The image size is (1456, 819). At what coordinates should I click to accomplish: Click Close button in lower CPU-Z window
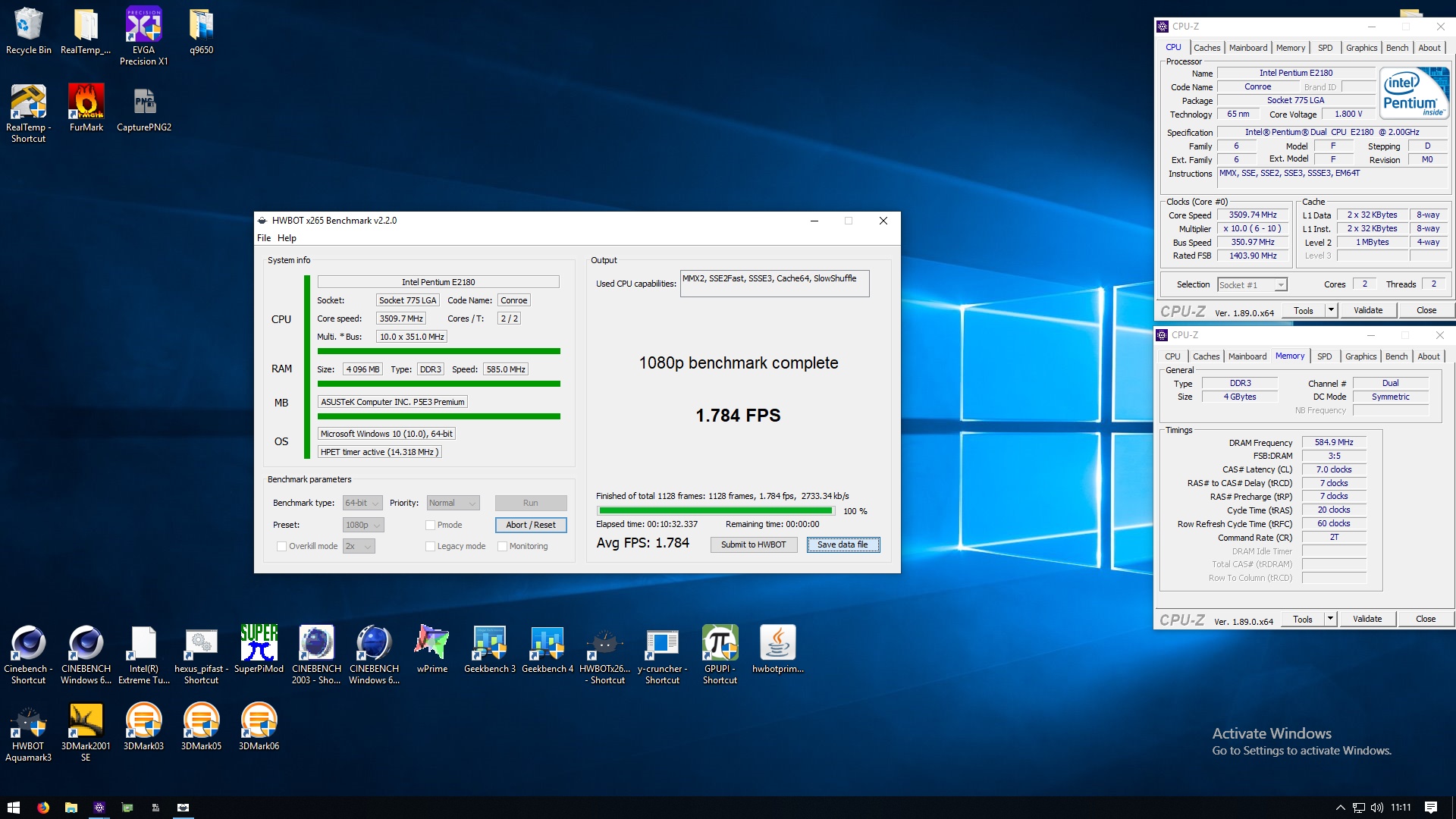(1425, 619)
